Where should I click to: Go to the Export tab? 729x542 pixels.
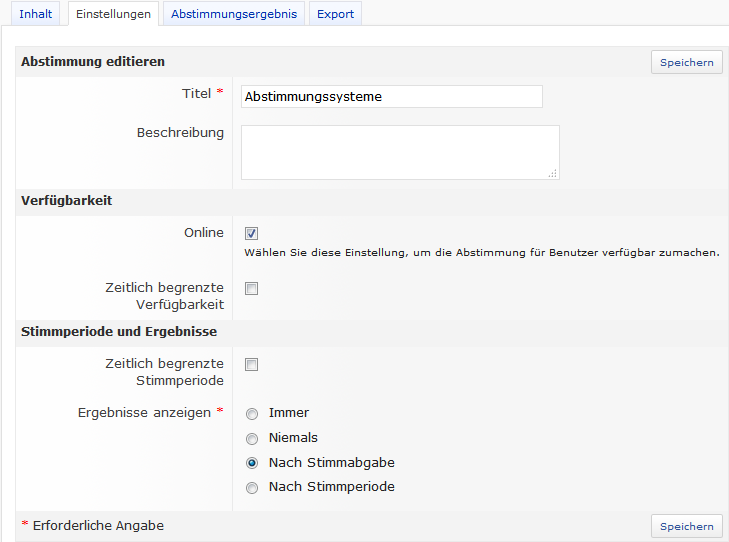[335, 14]
